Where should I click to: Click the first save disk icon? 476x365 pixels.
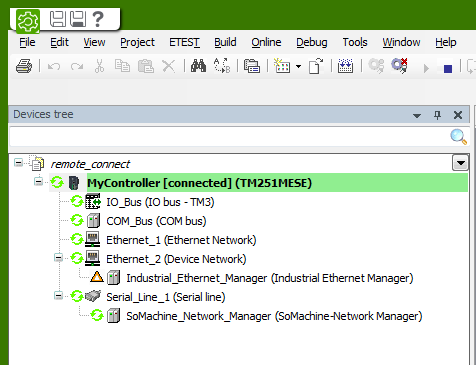tap(58, 19)
